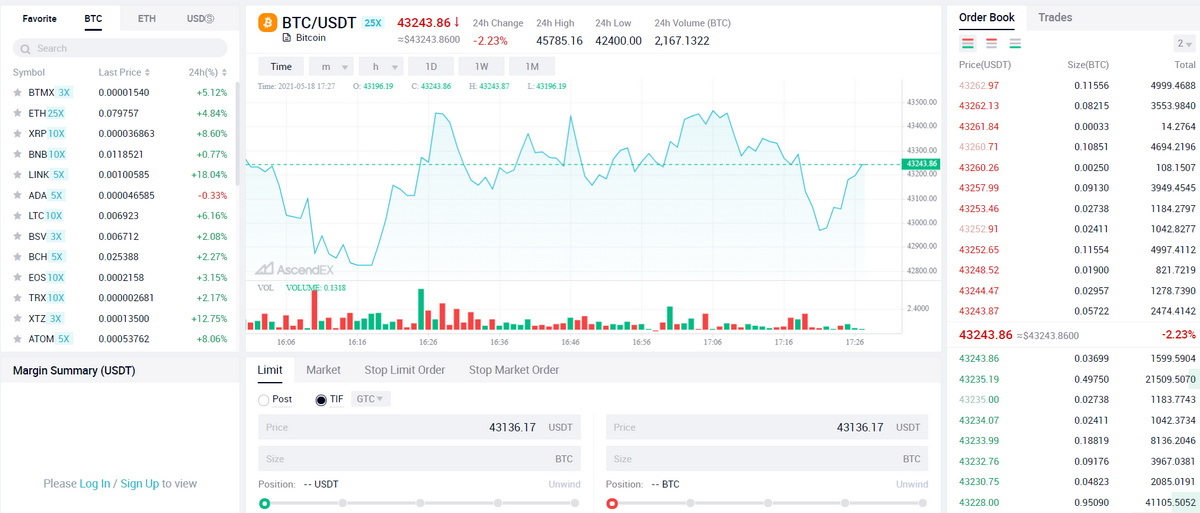
Task: Expand the minutes interval dropdown
Action: [332, 66]
